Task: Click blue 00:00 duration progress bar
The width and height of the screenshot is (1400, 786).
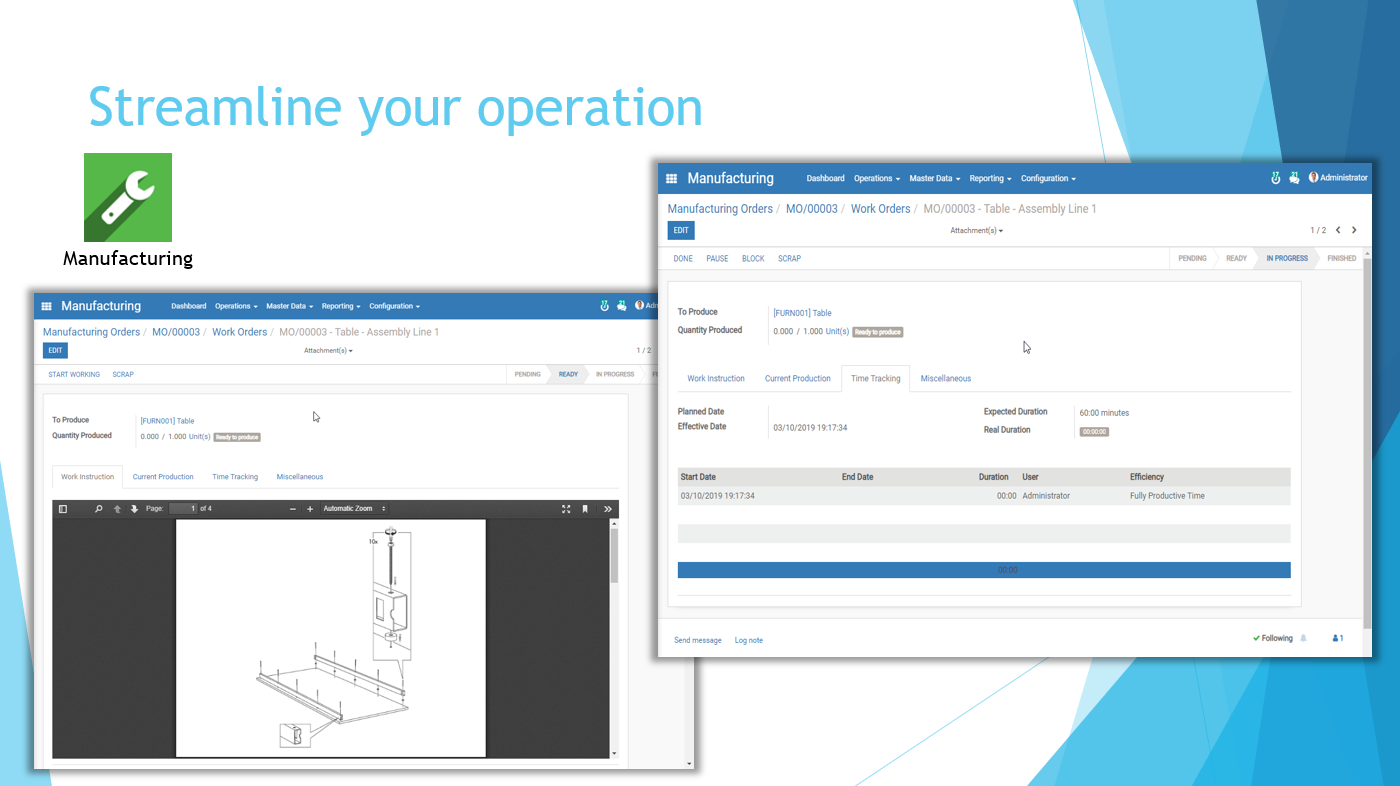Action: pos(984,570)
